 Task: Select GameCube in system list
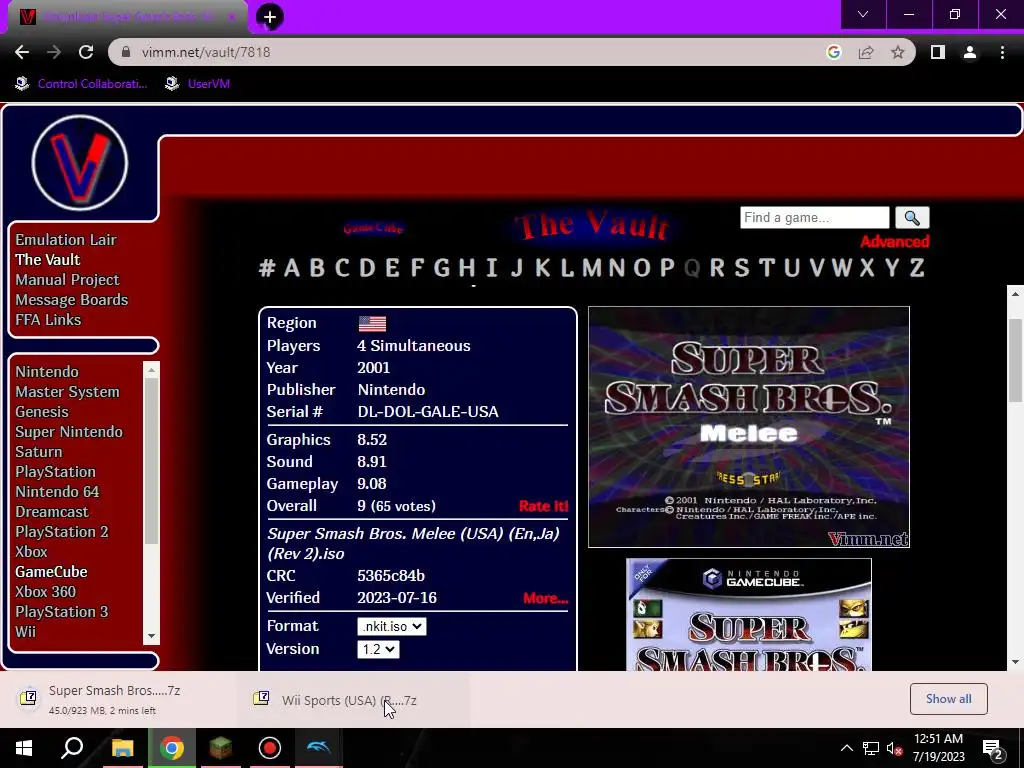click(51, 571)
